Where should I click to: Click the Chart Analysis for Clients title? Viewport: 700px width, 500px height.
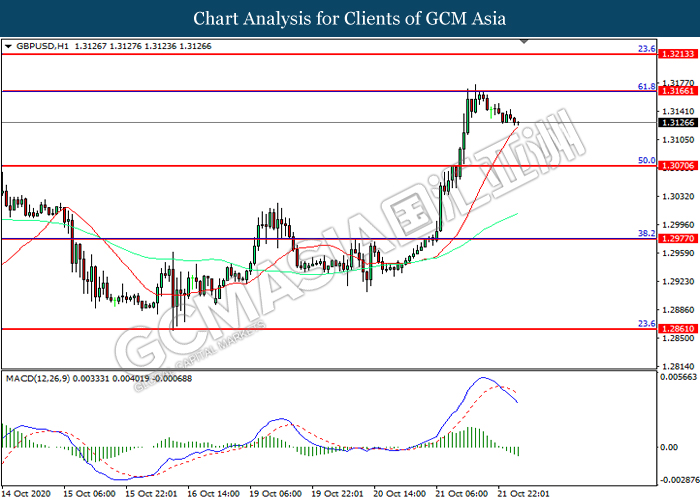(350, 19)
